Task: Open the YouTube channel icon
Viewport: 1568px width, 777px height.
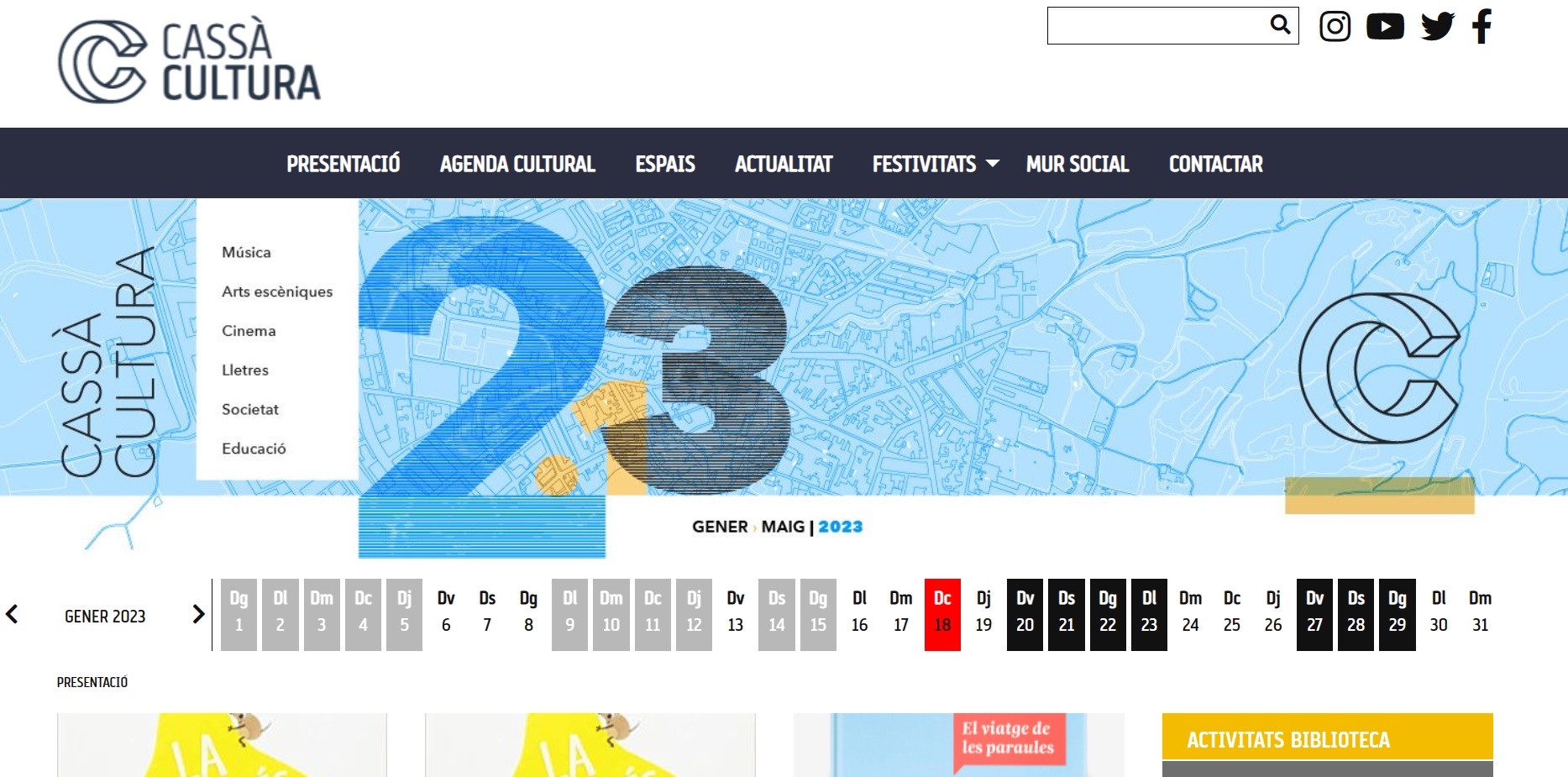Action: point(1385,26)
